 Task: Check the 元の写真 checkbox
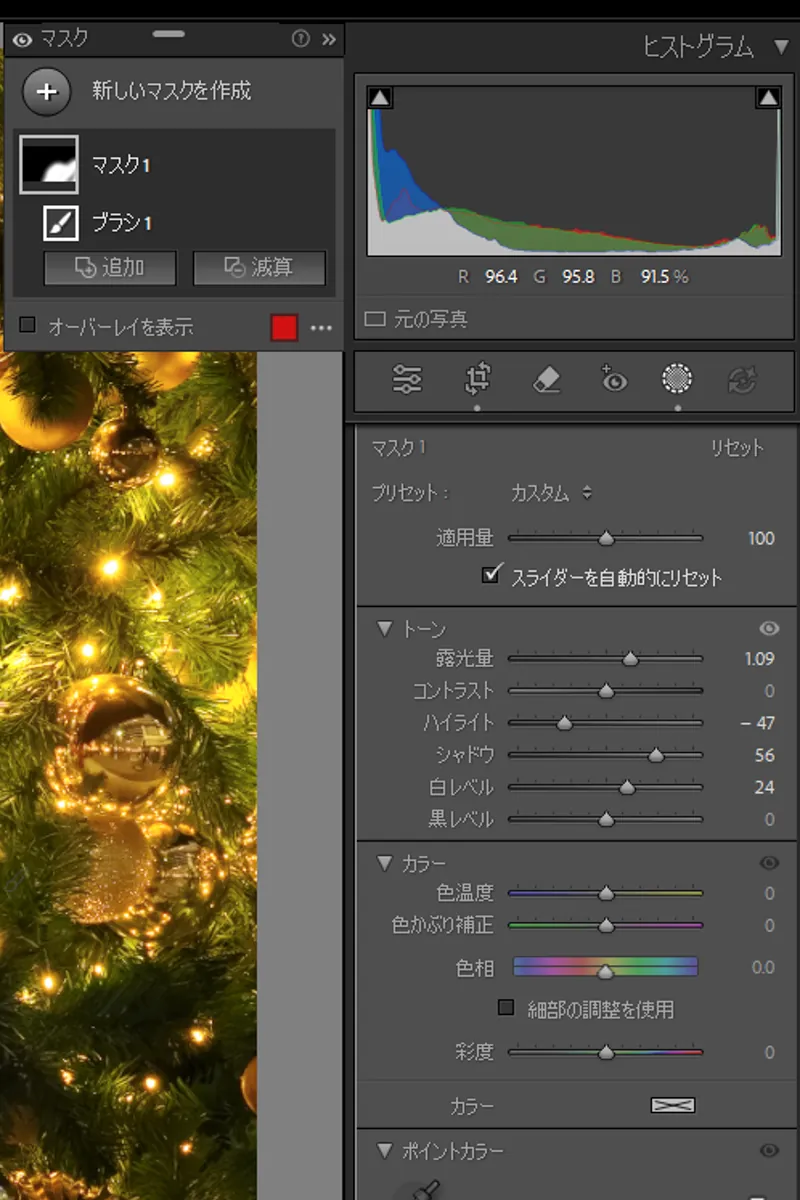(x=375, y=320)
